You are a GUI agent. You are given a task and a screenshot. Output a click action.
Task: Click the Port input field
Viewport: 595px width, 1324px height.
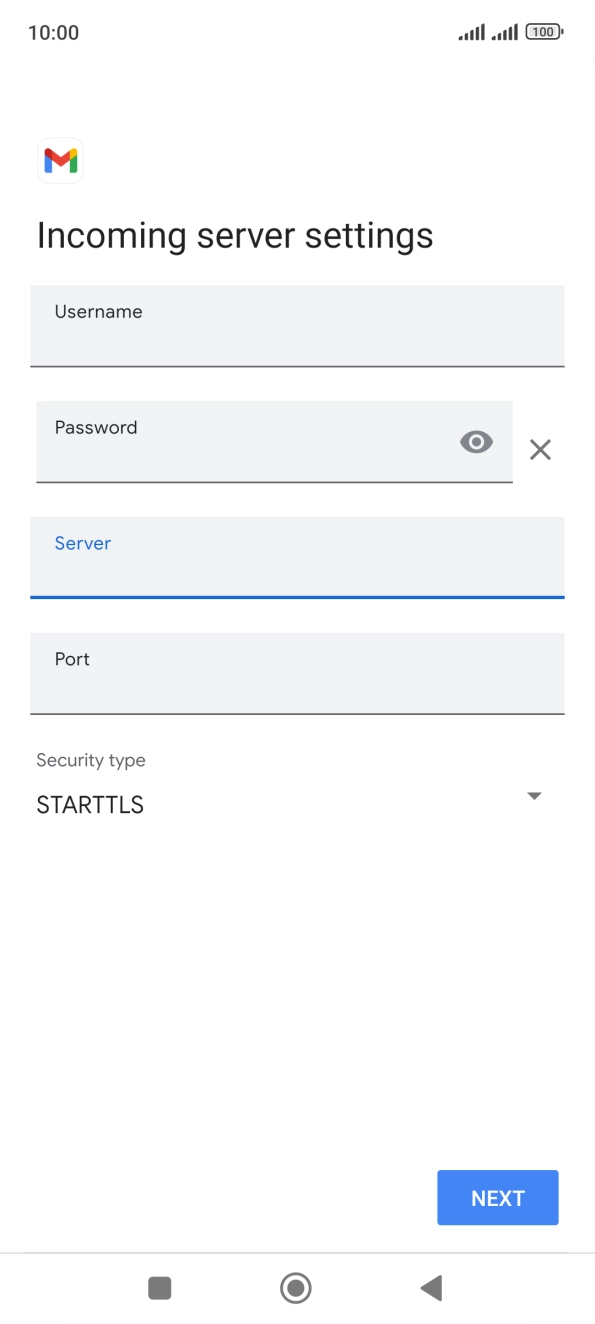point(297,674)
